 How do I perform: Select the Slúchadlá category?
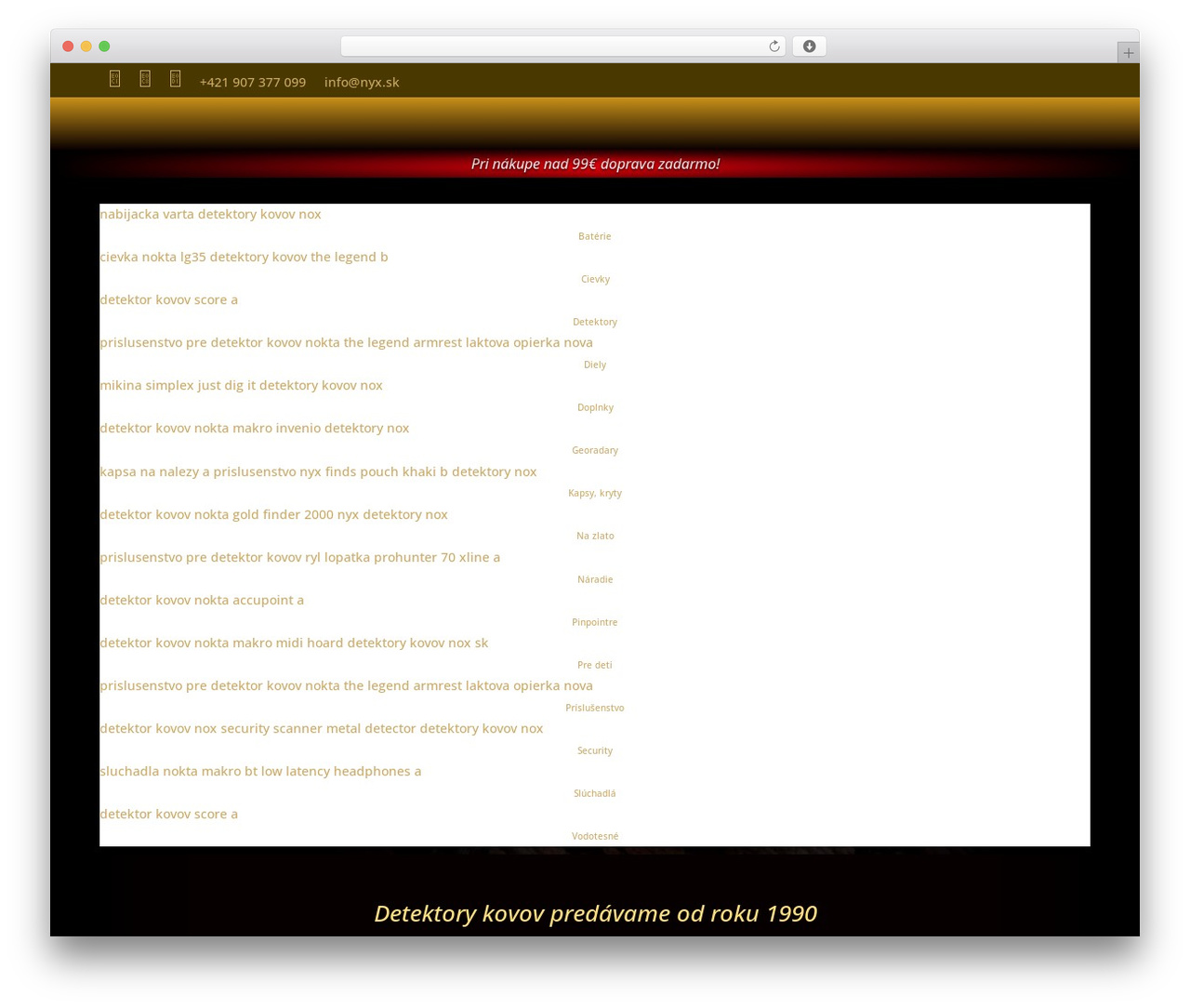595,793
